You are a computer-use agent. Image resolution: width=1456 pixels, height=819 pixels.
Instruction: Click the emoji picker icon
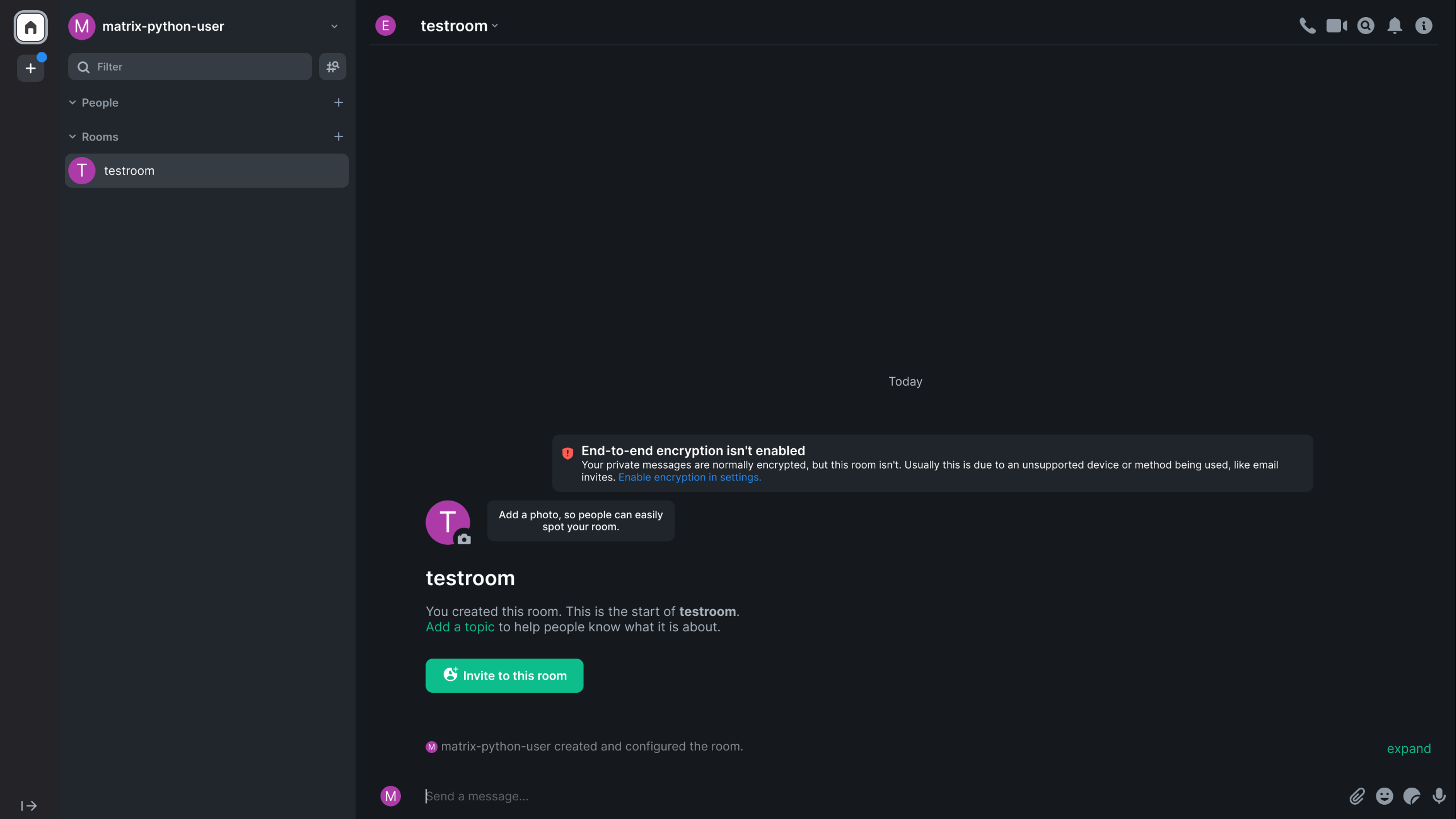coord(1384,796)
